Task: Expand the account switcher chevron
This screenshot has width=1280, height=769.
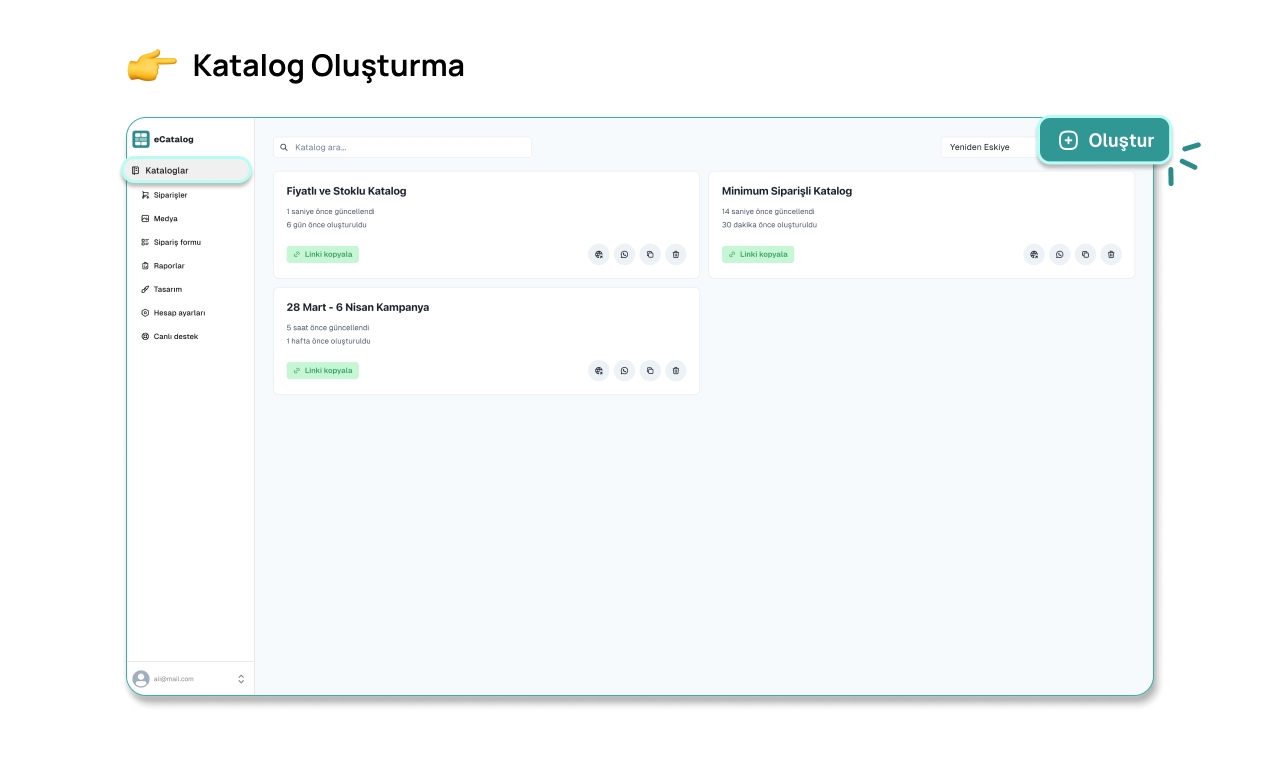Action: click(241, 679)
